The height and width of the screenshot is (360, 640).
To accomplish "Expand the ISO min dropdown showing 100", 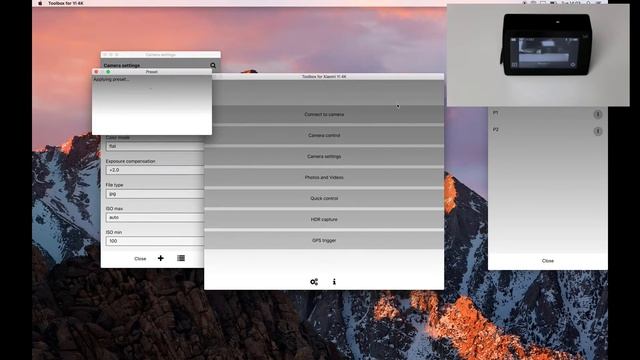I will 155,241.
